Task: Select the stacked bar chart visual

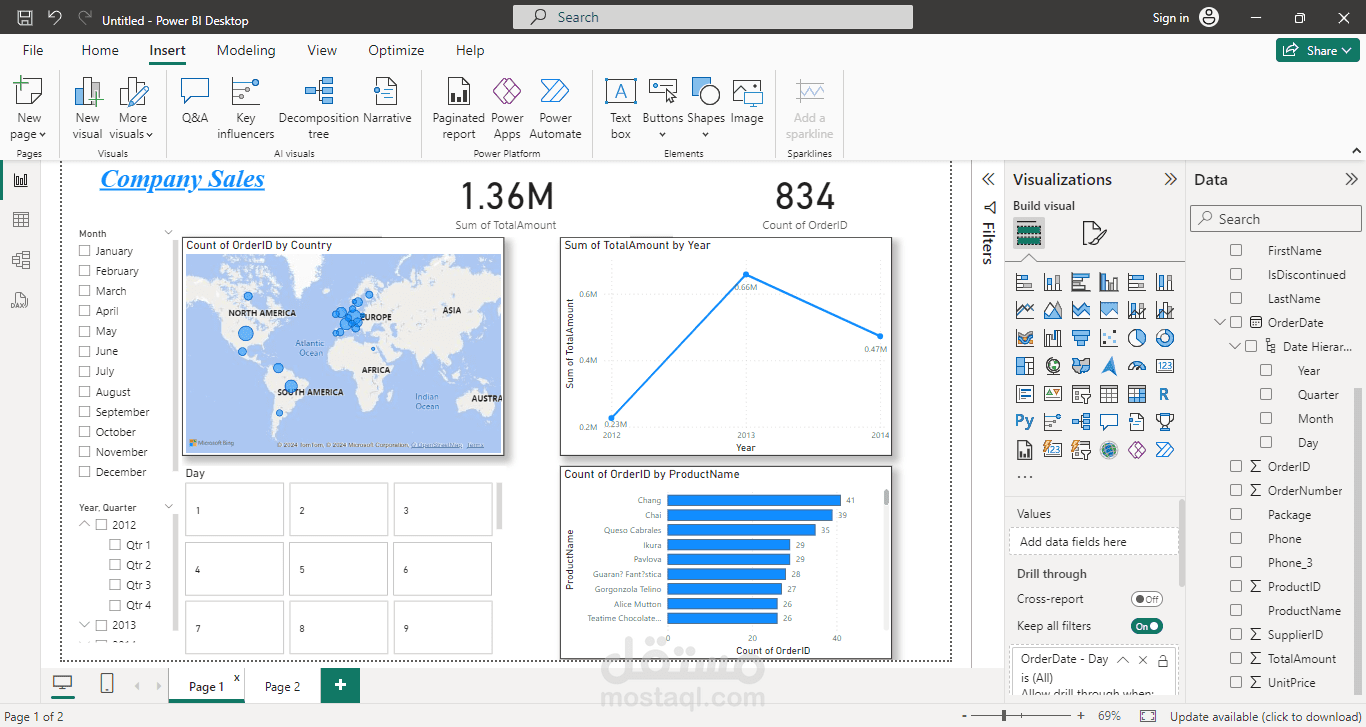Action: [x=1024, y=282]
